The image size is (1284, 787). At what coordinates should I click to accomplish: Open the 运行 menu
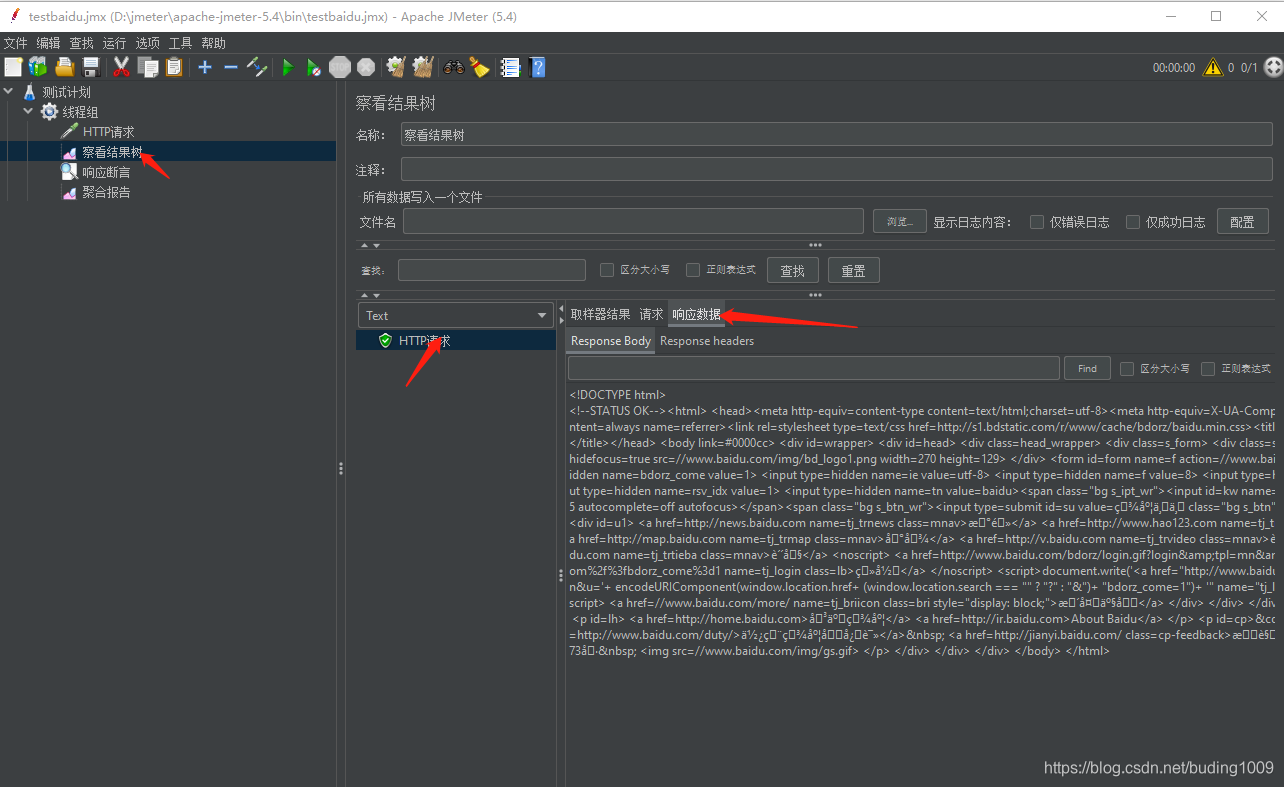(115, 43)
